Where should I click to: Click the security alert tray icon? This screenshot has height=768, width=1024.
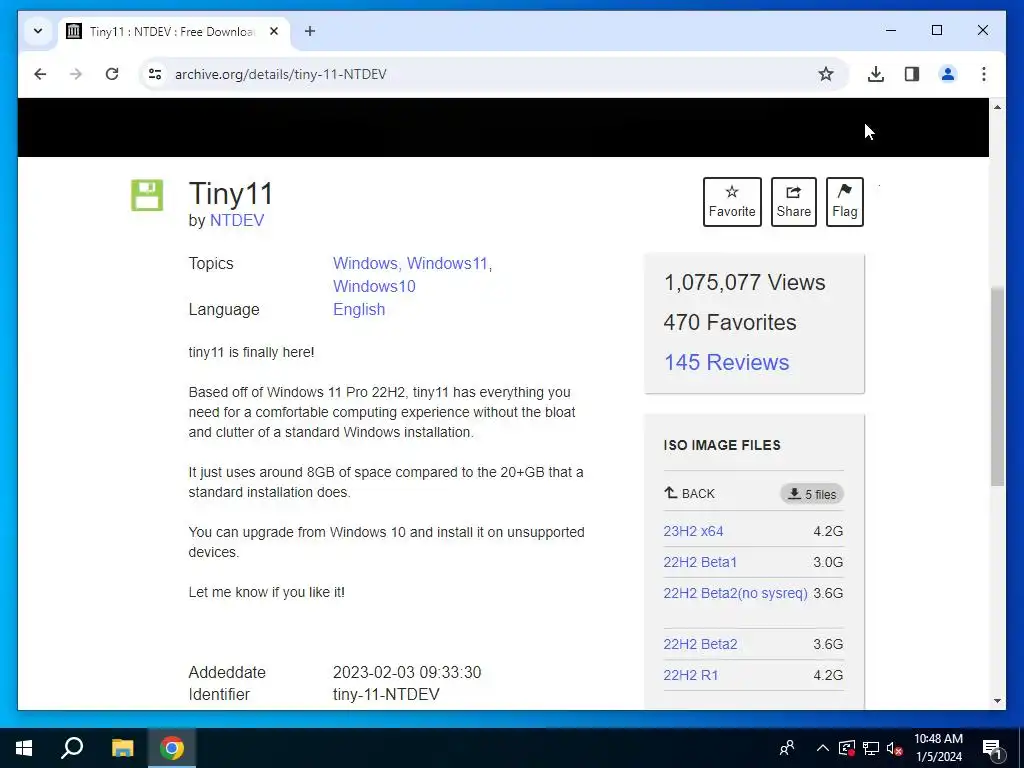(x=846, y=748)
